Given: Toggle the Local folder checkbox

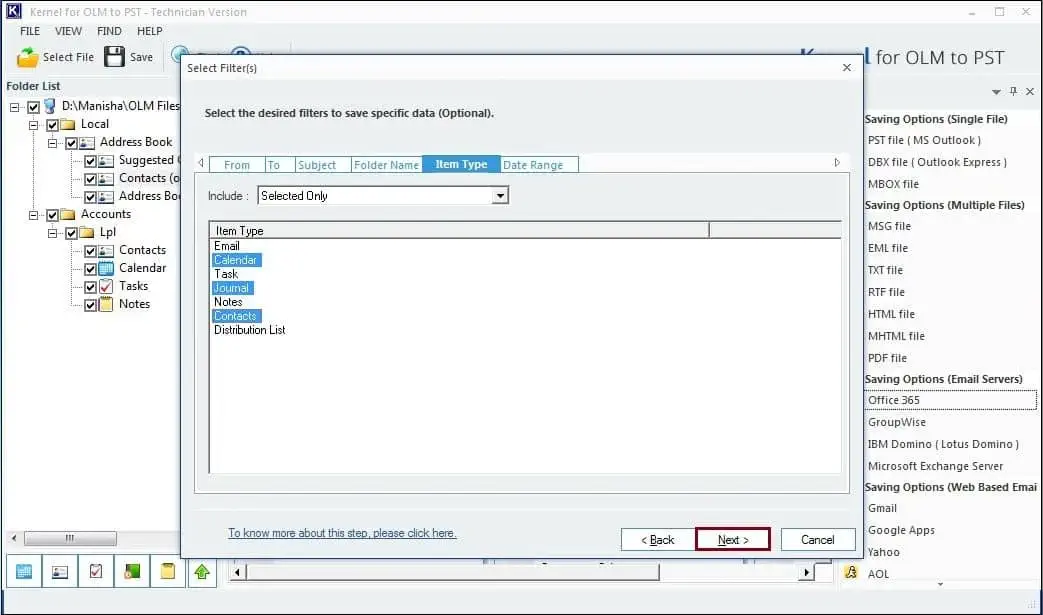Looking at the screenshot, I should (x=53, y=125).
